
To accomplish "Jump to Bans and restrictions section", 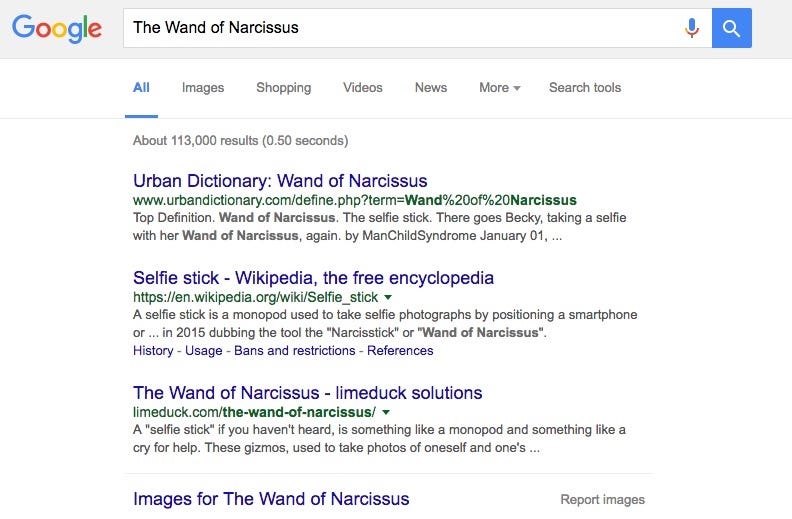I will [294, 350].
